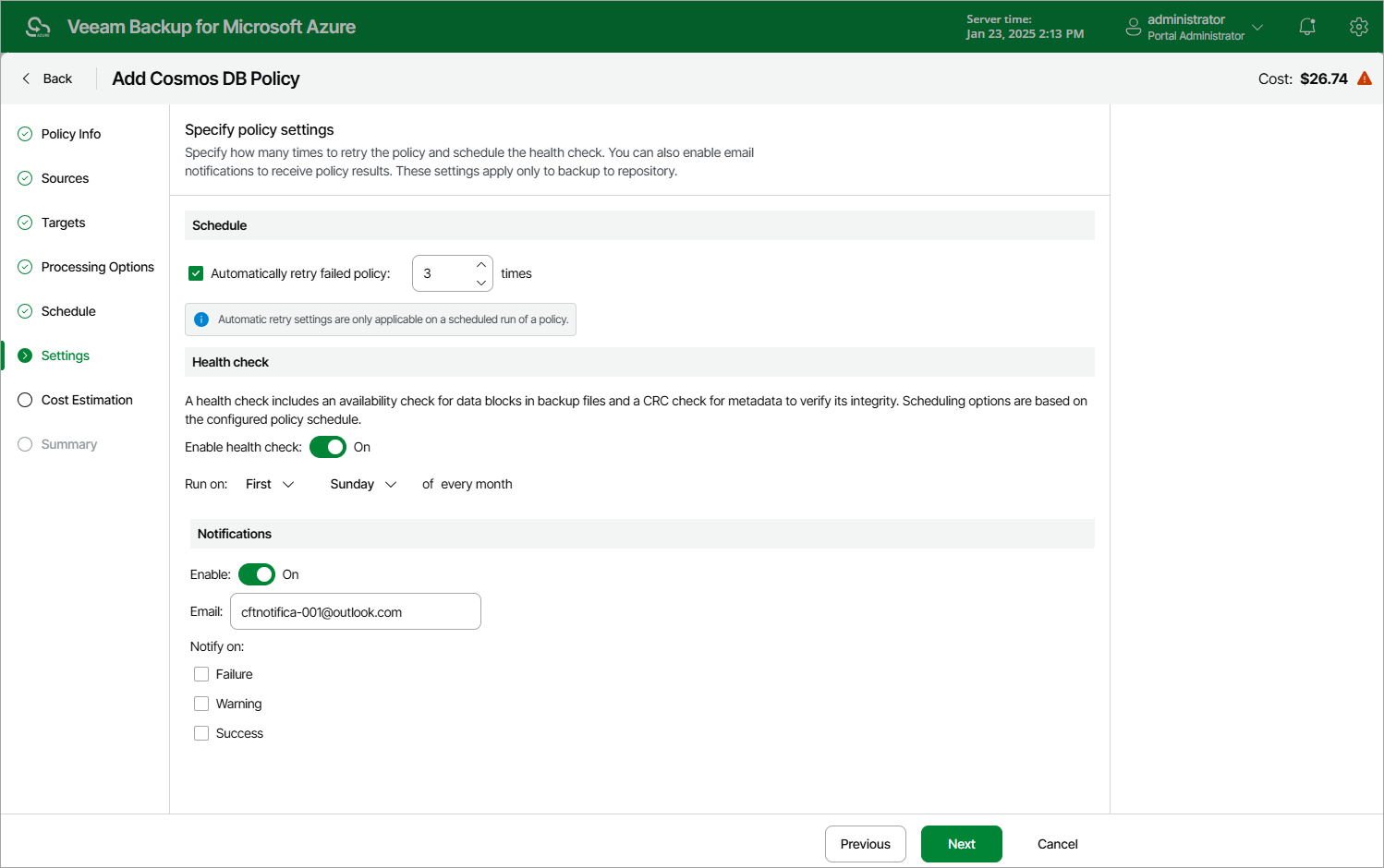Viewport: 1384px width, 868px height.
Task: Click the Add Cosmos DB Policy heading
Action: 206,78
